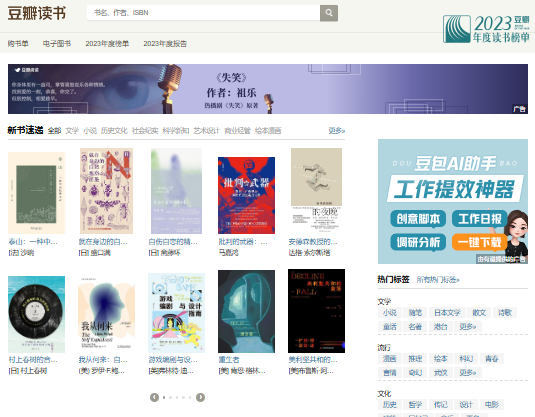This screenshot has height=417, width=535.
Task: Select the 武侠 tag
Action: click(x=440, y=373)
